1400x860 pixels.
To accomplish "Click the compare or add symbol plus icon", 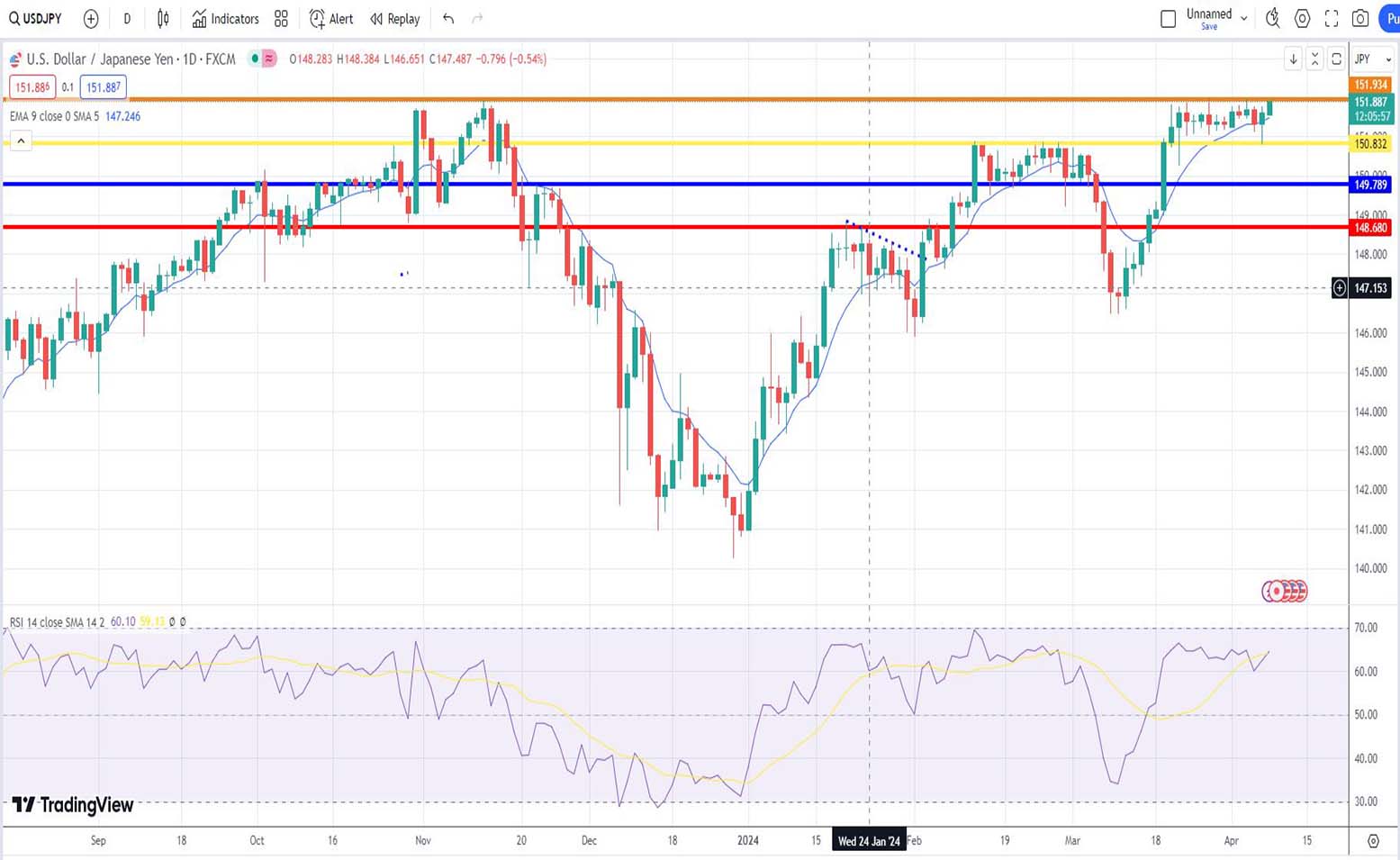I will point(91,18).
